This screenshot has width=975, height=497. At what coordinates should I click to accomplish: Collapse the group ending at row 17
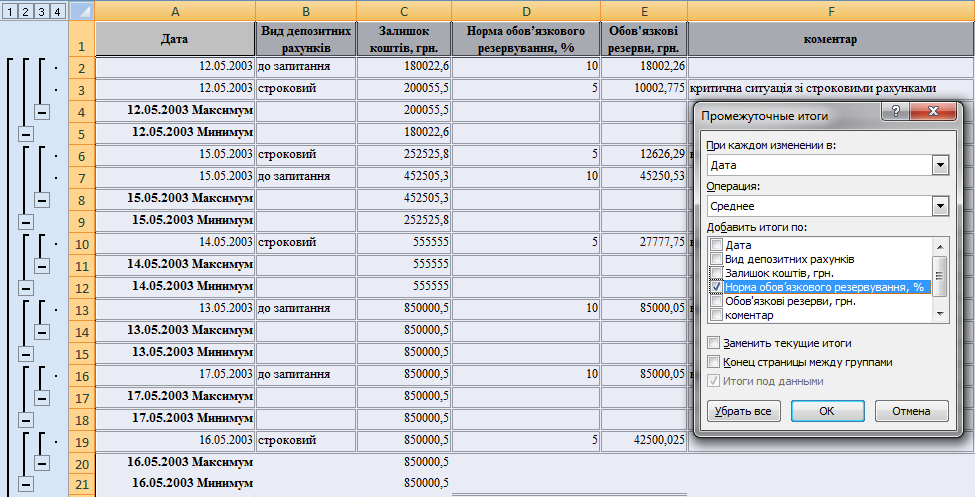pos(42,397)
